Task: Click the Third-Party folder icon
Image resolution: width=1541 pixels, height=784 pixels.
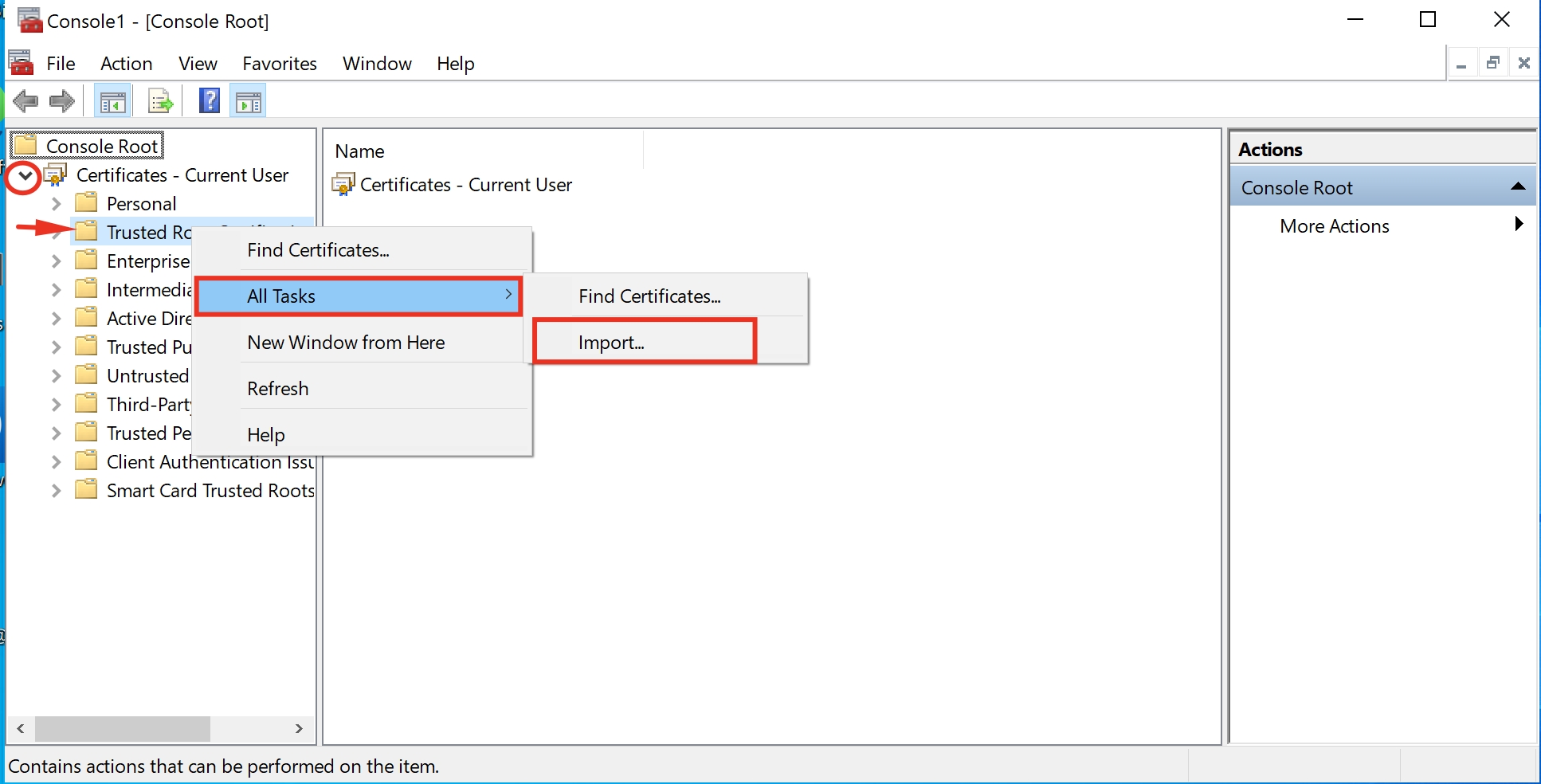Action: pyautogui.click(x=86, y=403)
